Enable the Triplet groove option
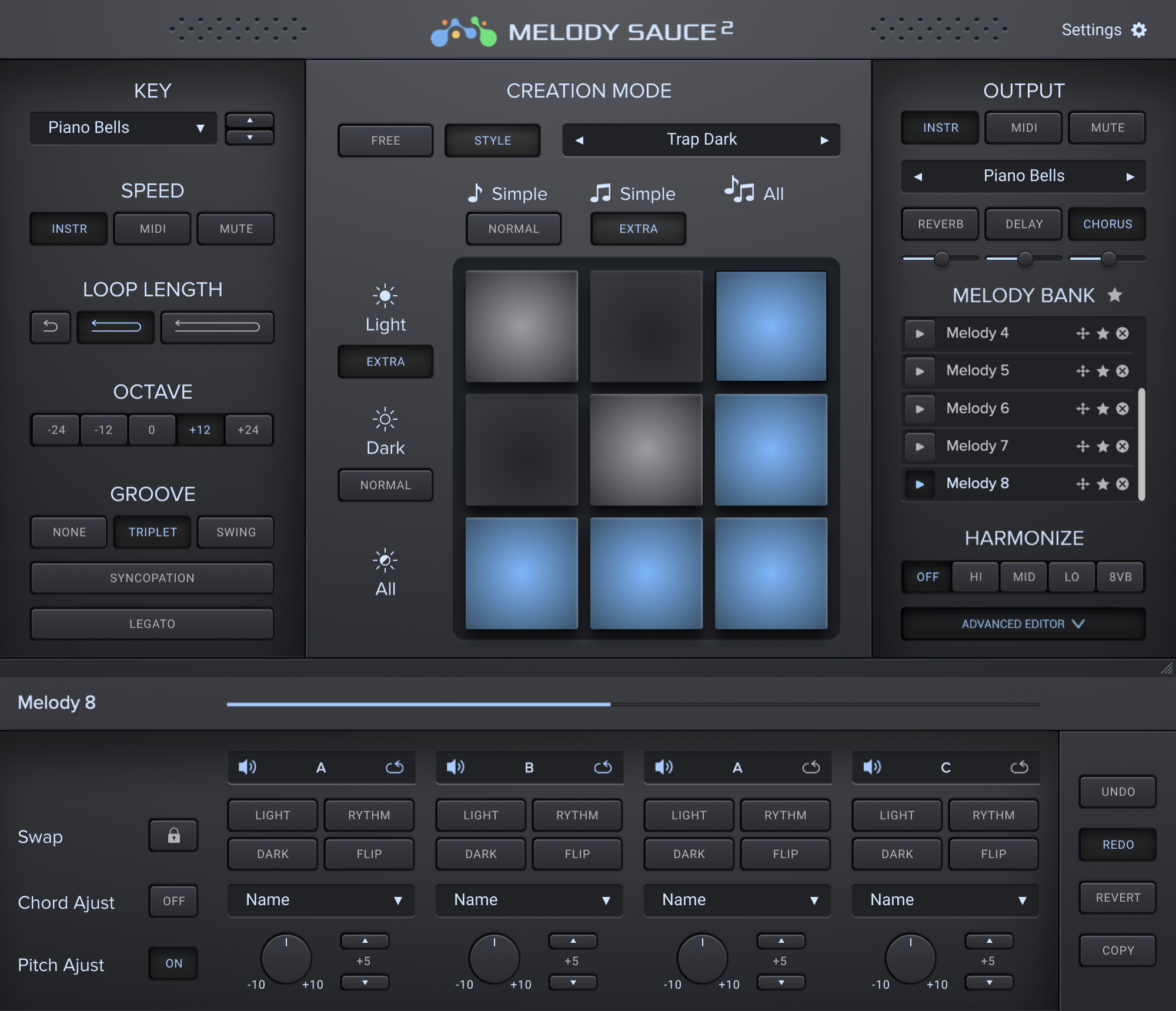The width and height of the screenshot is (1176, 1011). [152, 532]
